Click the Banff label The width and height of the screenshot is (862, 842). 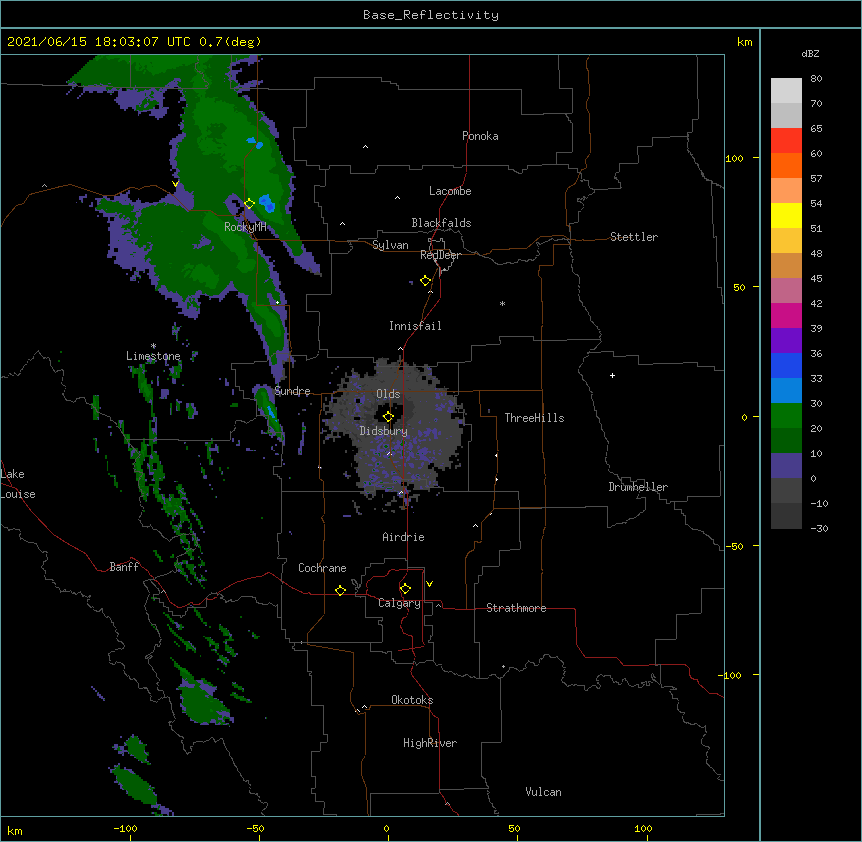124,567
